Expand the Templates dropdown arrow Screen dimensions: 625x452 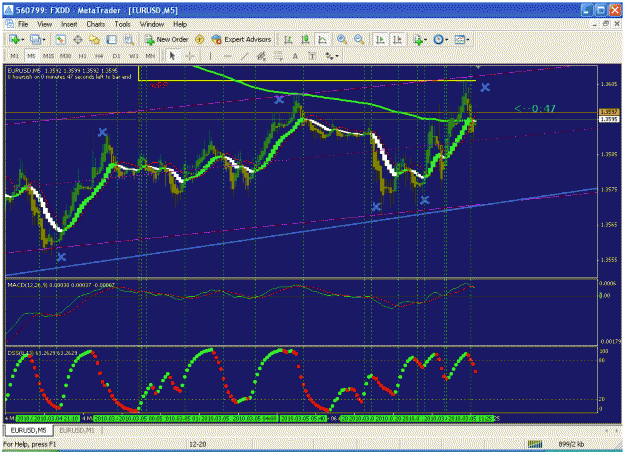[x=468, y=40]
